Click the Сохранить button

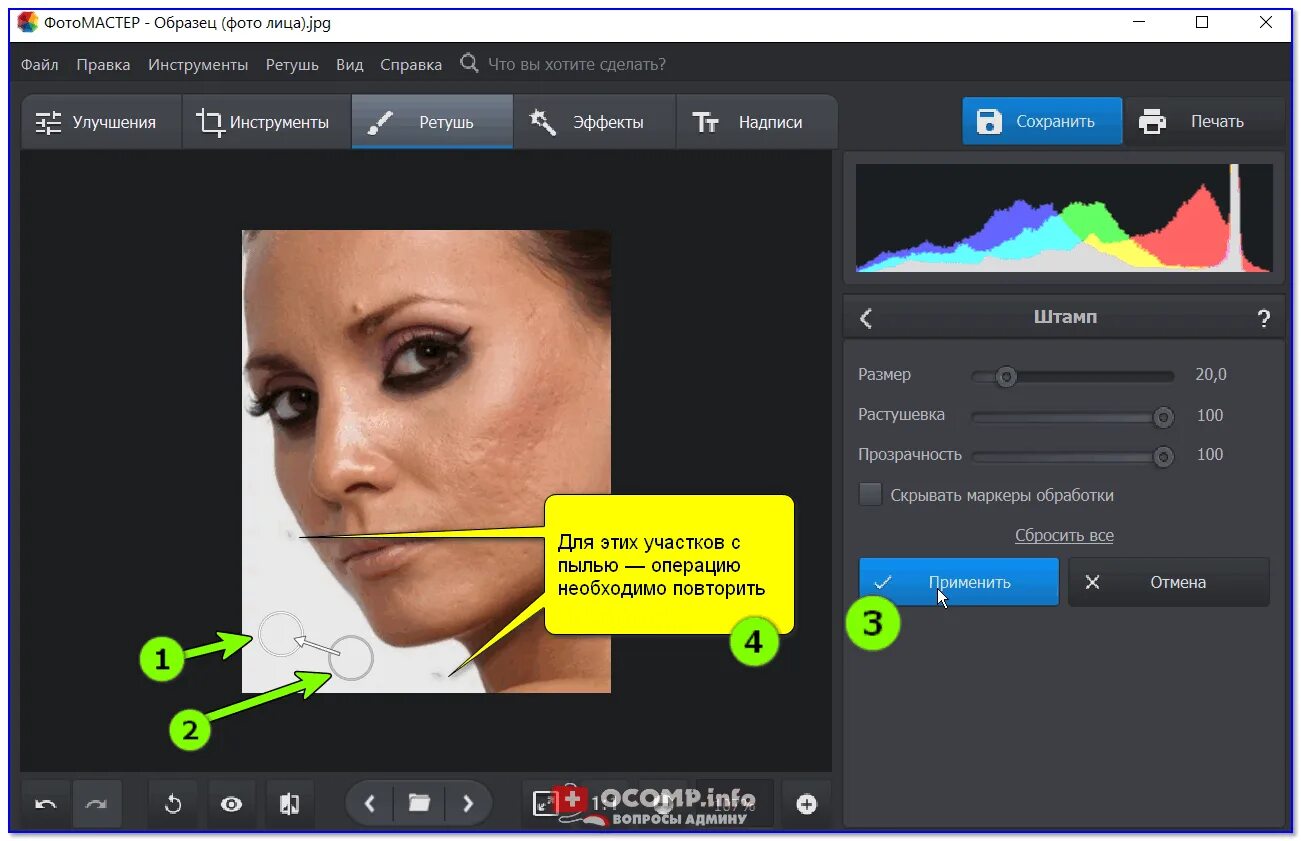(1042, 121)
